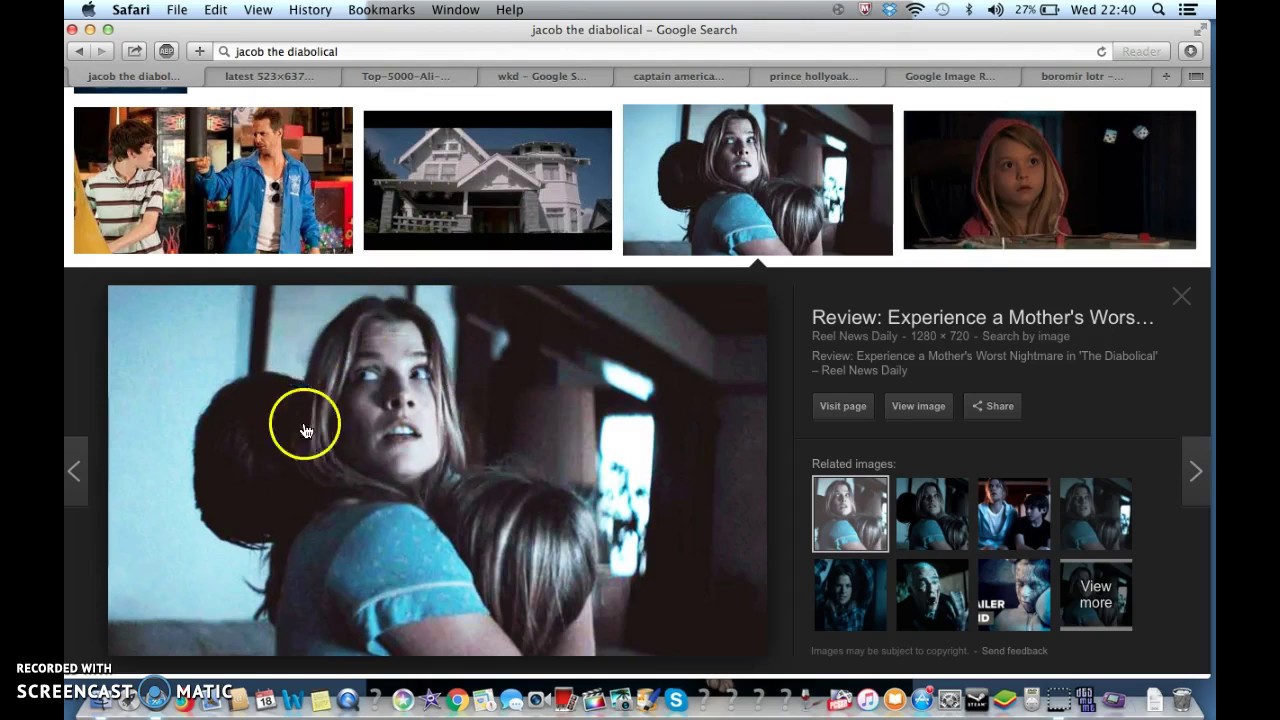Select the white house image result
The width and height of the screenshot is (1280, 720).
point(487,180)
